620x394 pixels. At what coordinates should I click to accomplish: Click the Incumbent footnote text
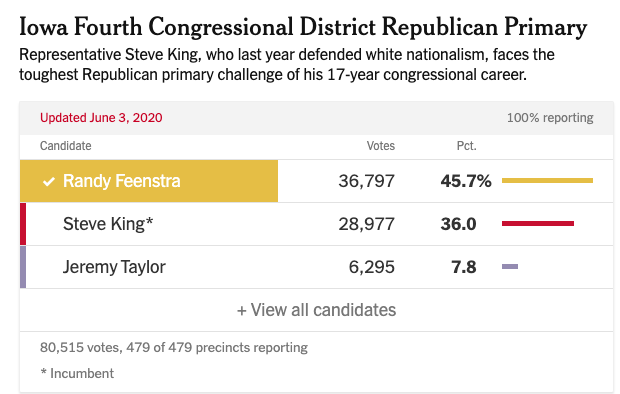(77, 373)
